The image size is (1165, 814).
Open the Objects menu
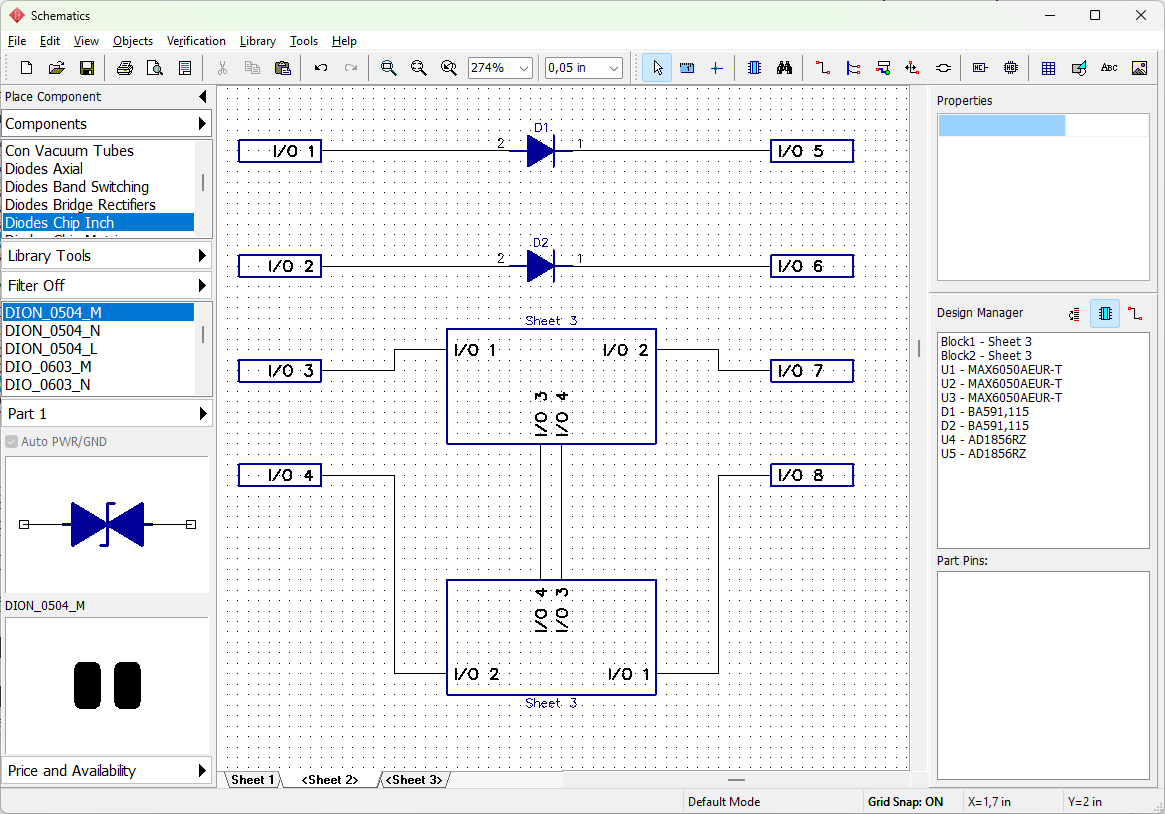click(x=133, y=41)
